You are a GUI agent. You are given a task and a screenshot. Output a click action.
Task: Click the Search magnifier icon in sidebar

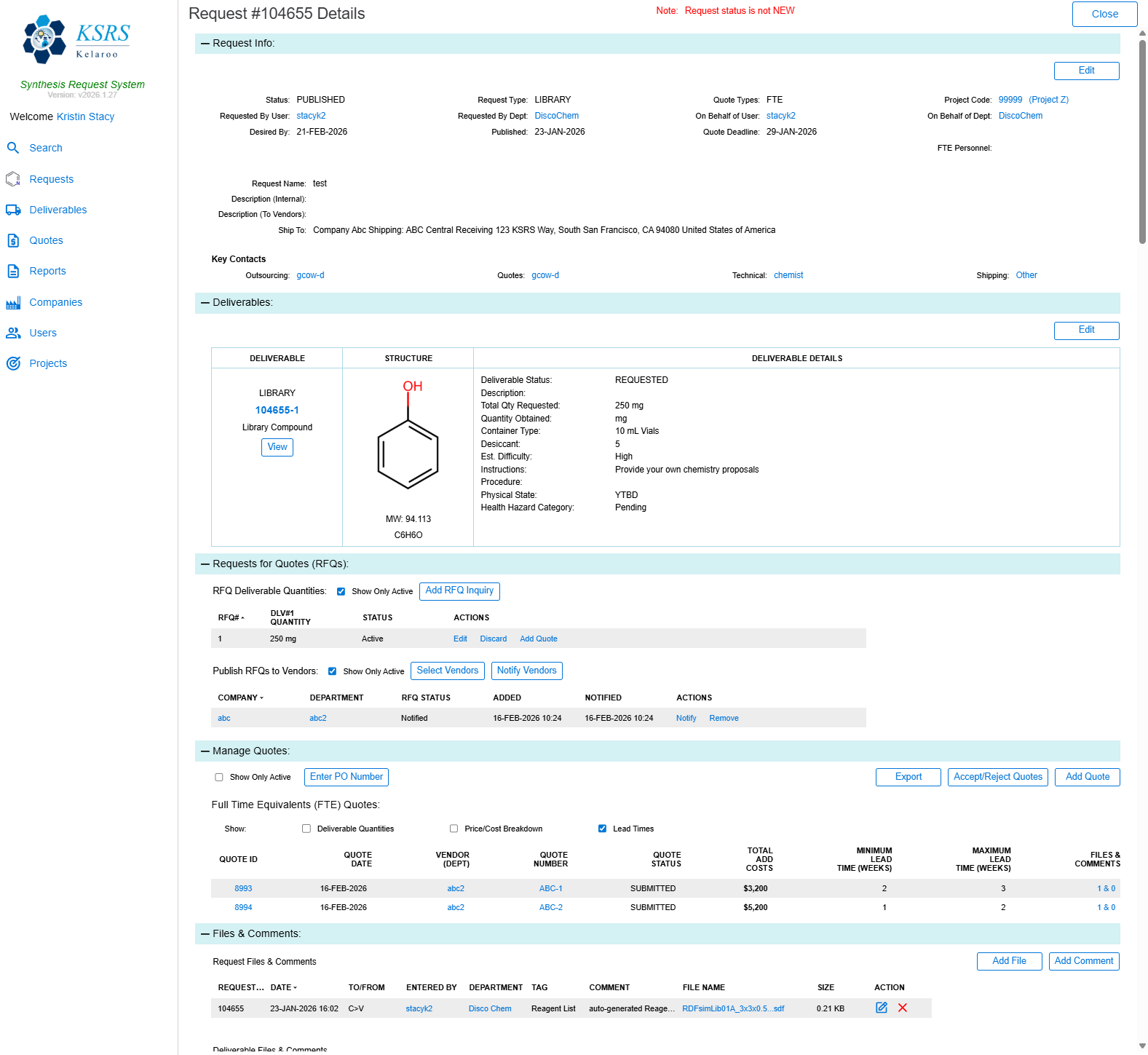point(13,148)
